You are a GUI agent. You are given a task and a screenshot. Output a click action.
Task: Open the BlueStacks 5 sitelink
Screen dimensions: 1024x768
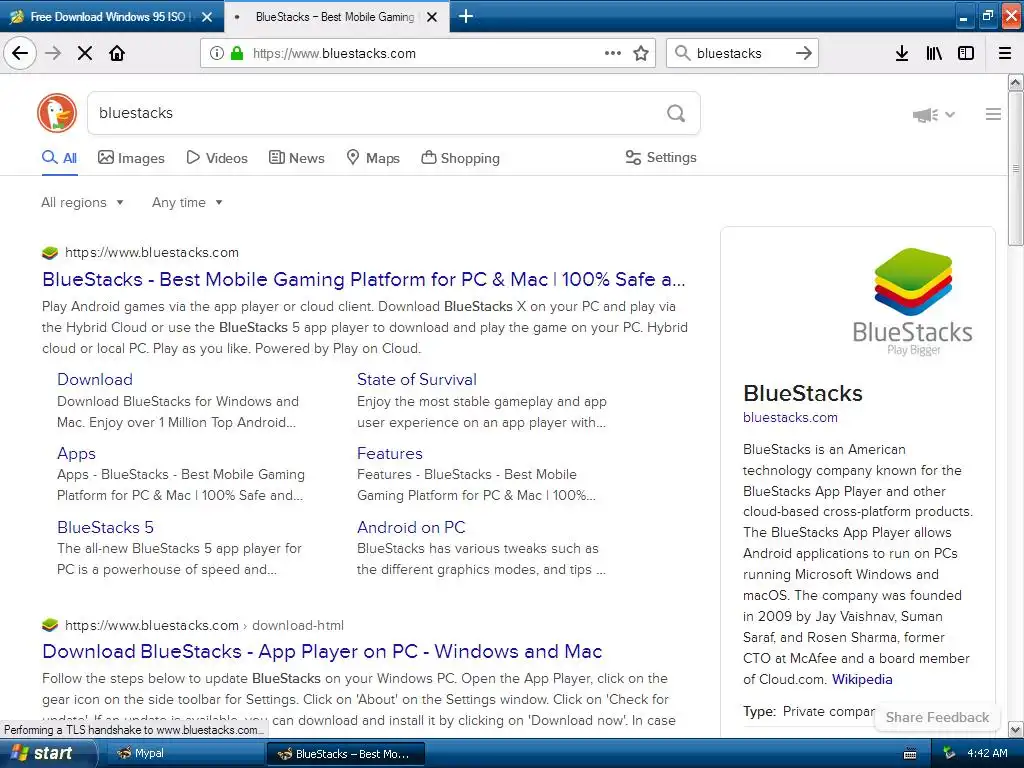click(105, 527)
